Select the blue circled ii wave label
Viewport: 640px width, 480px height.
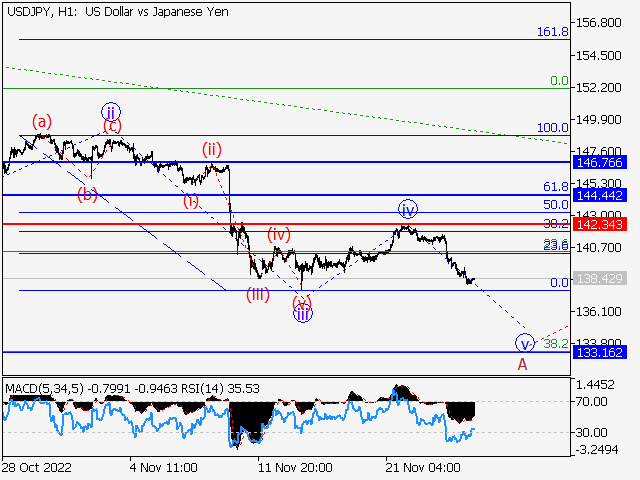pyautogui.click(x=111, y=112)
